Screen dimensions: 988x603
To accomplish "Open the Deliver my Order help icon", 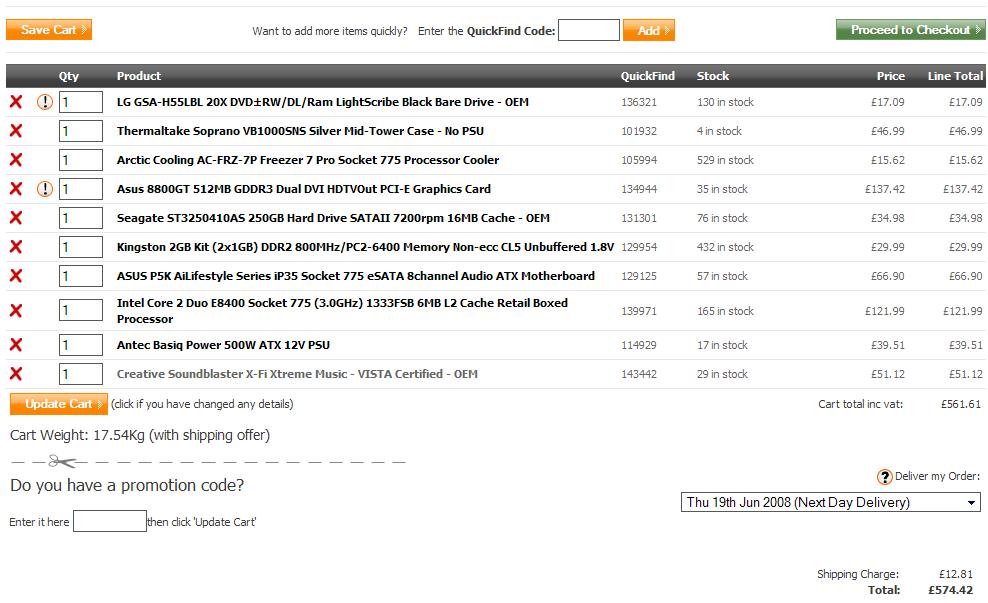I will point(885,477).
